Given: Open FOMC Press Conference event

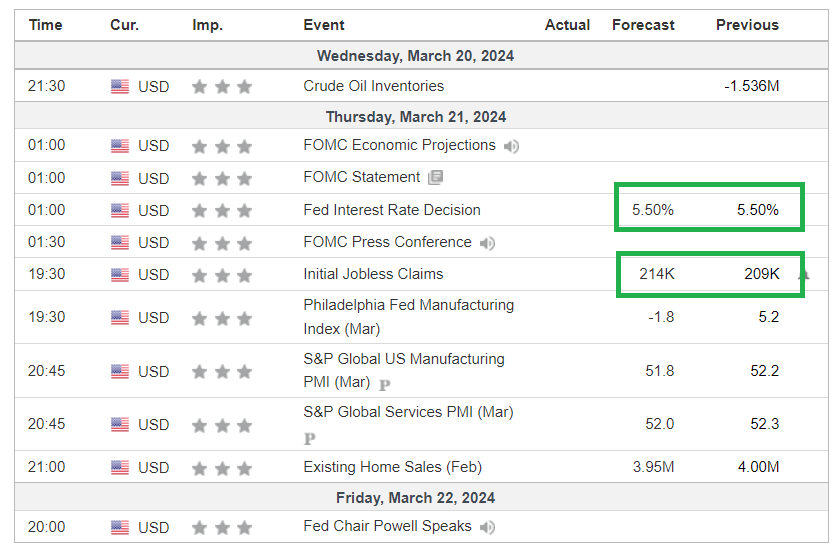Looking at the screenshot, I should click(387, 242).
